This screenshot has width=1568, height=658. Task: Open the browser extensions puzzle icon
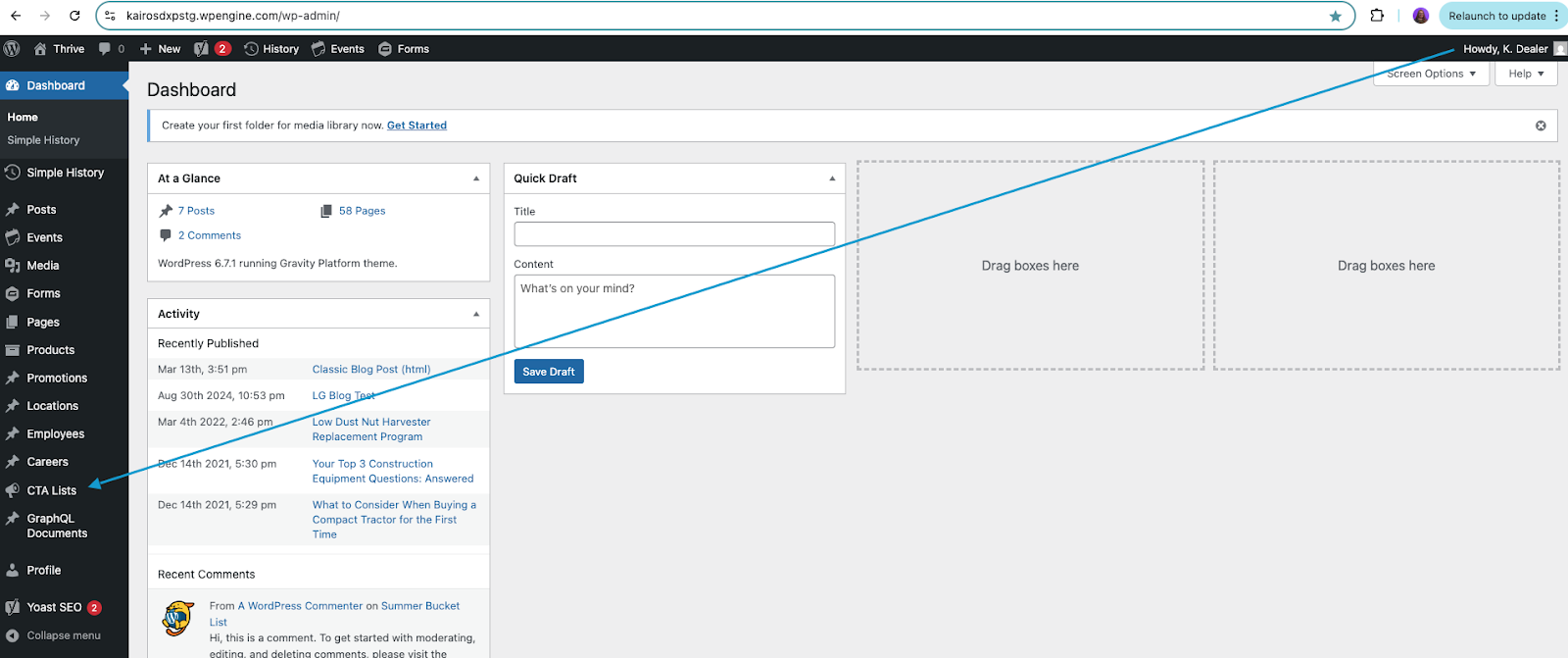click(1377, 16)
